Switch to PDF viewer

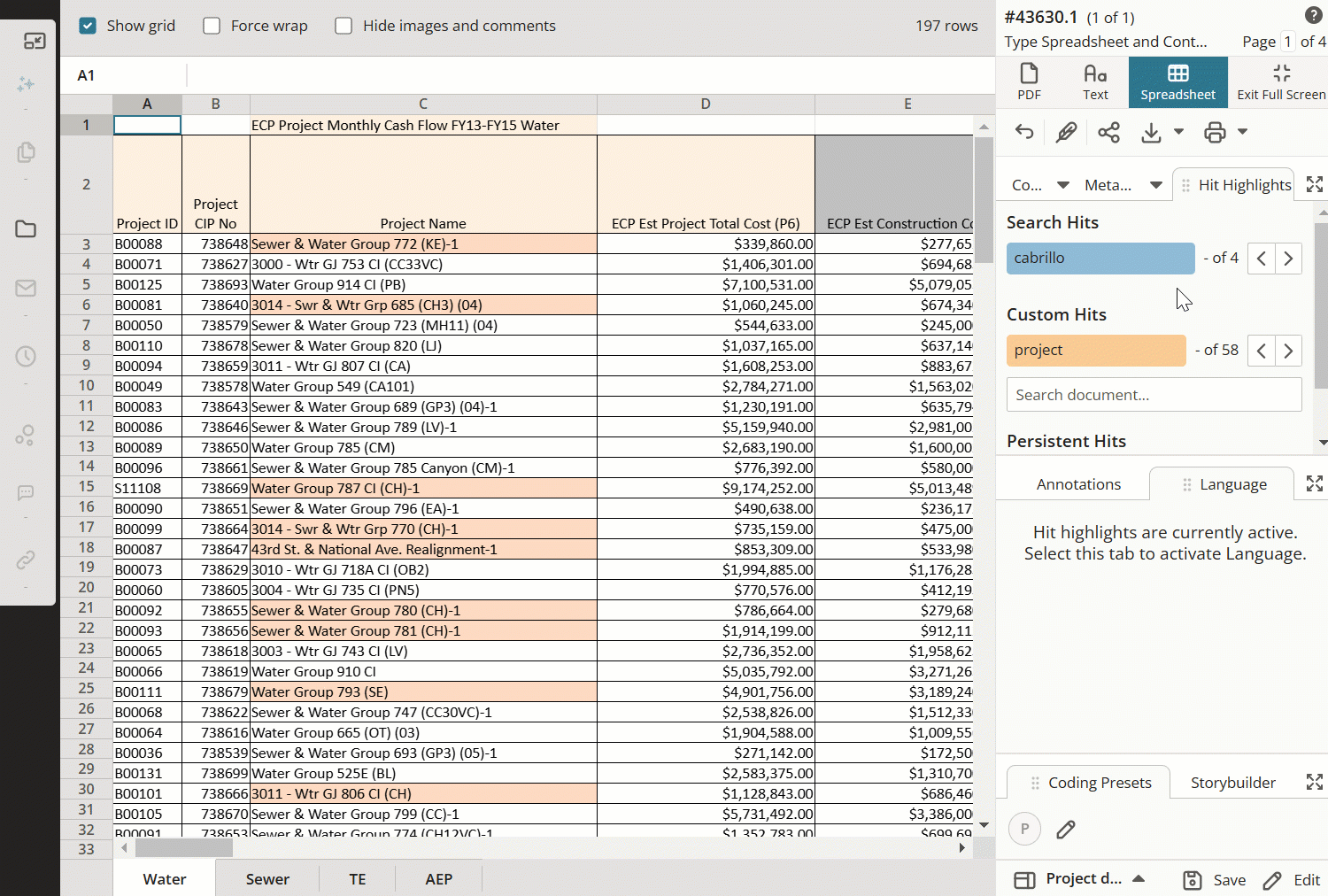click(1029, 81)
